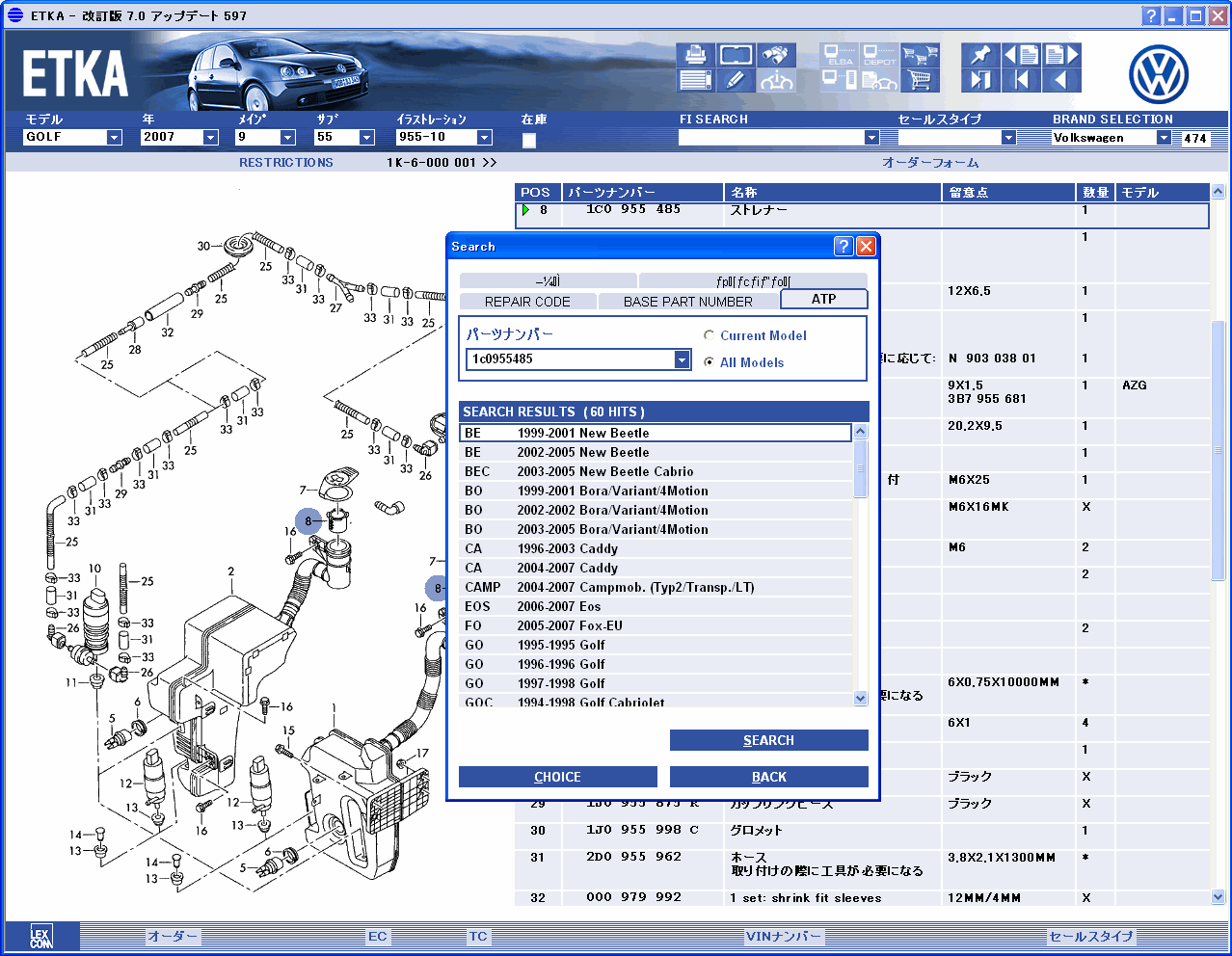Open the セールスタイプ dropdown in the header
Viewport: 1232px width, 956px height.
[1008, 138]
